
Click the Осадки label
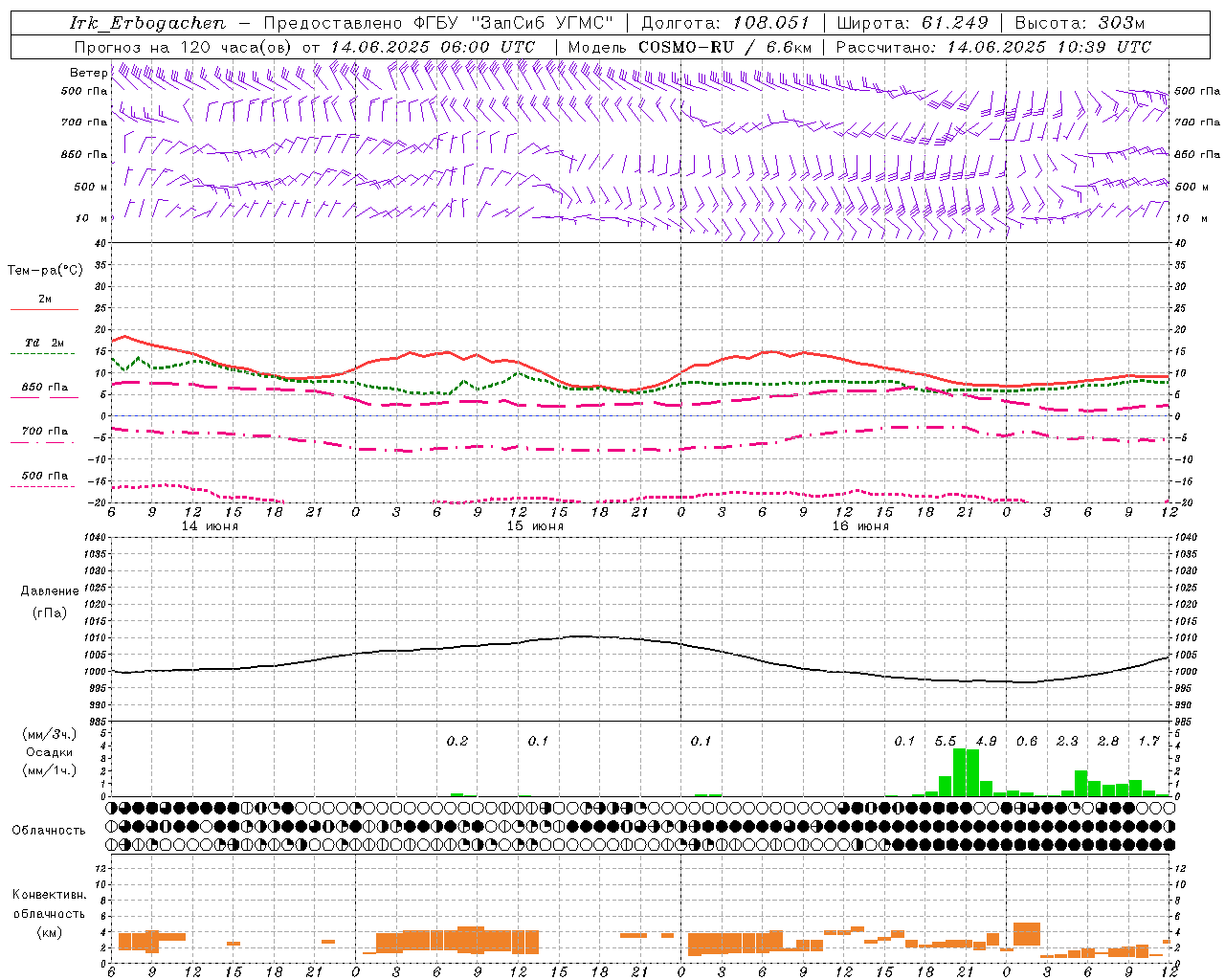click(x=48, y=752)
